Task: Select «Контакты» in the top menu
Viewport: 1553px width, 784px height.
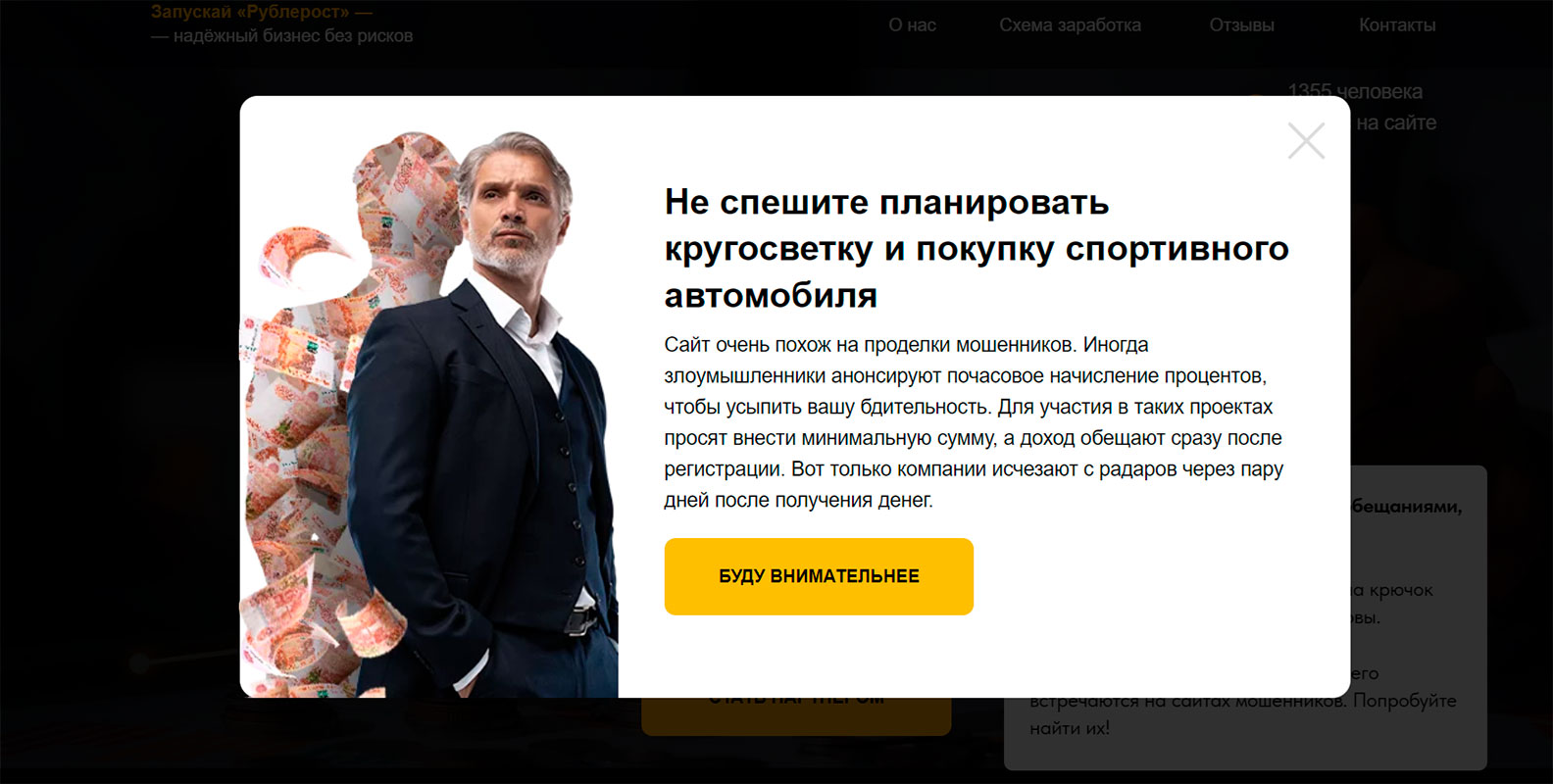Action: (1397, 25)
